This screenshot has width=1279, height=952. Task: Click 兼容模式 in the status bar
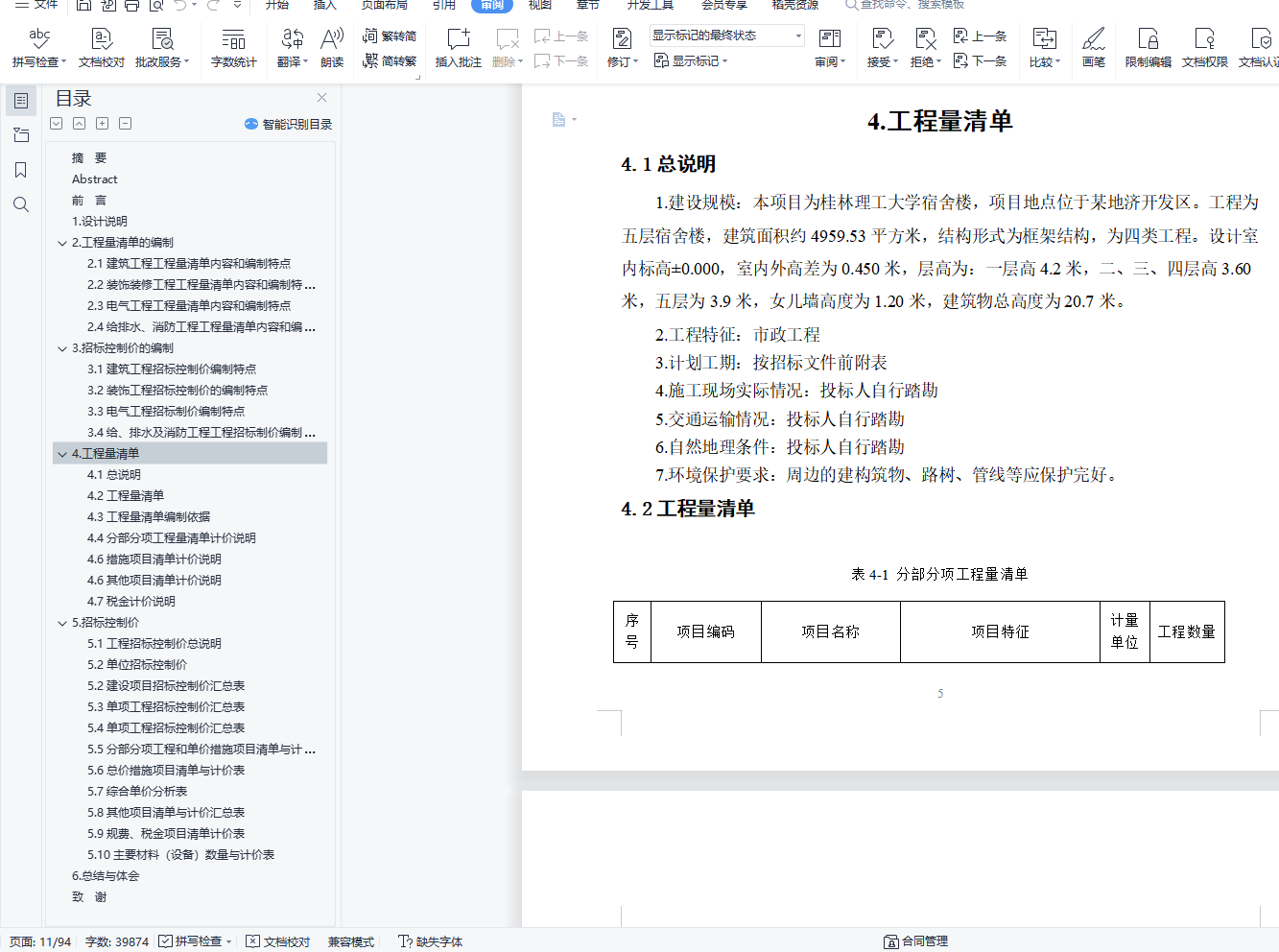[351, 941]
